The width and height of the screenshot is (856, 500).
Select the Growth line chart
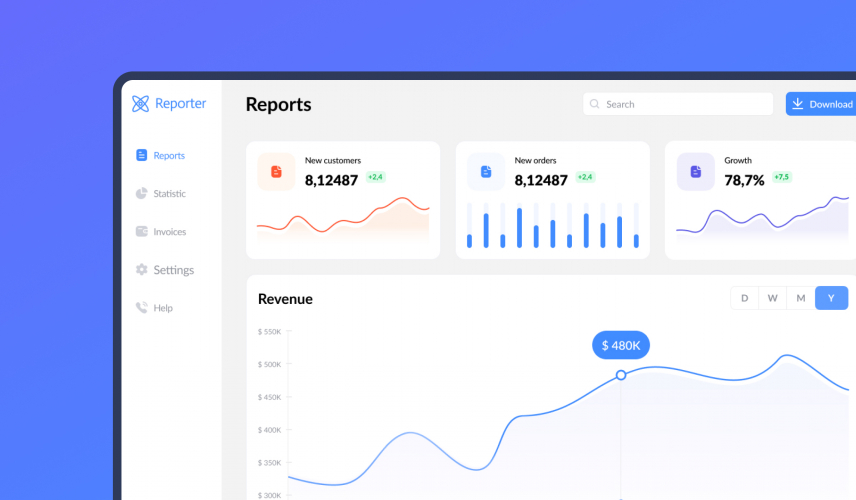tap(763, 217)
